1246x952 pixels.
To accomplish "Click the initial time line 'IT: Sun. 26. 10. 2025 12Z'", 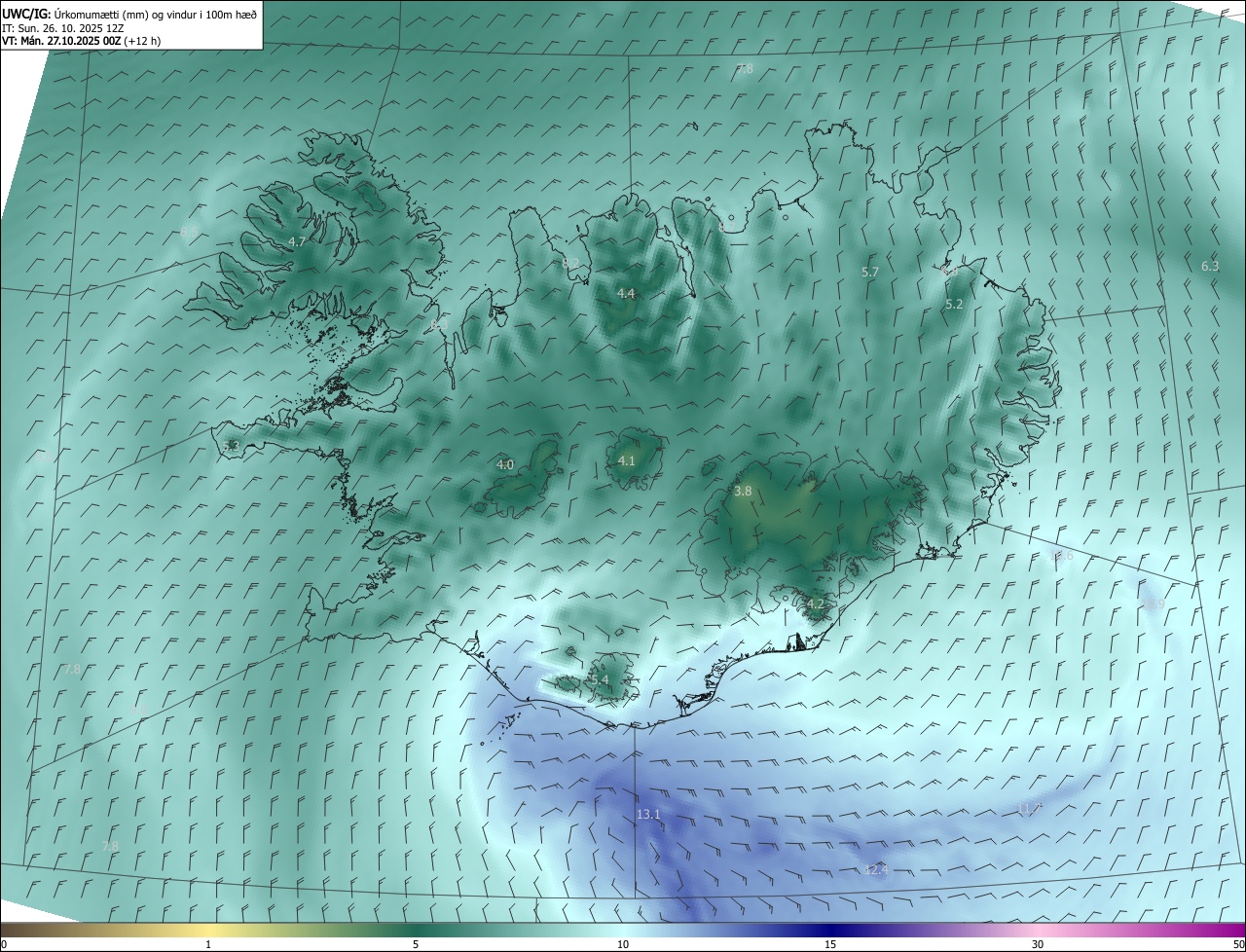I will (63, 27).
